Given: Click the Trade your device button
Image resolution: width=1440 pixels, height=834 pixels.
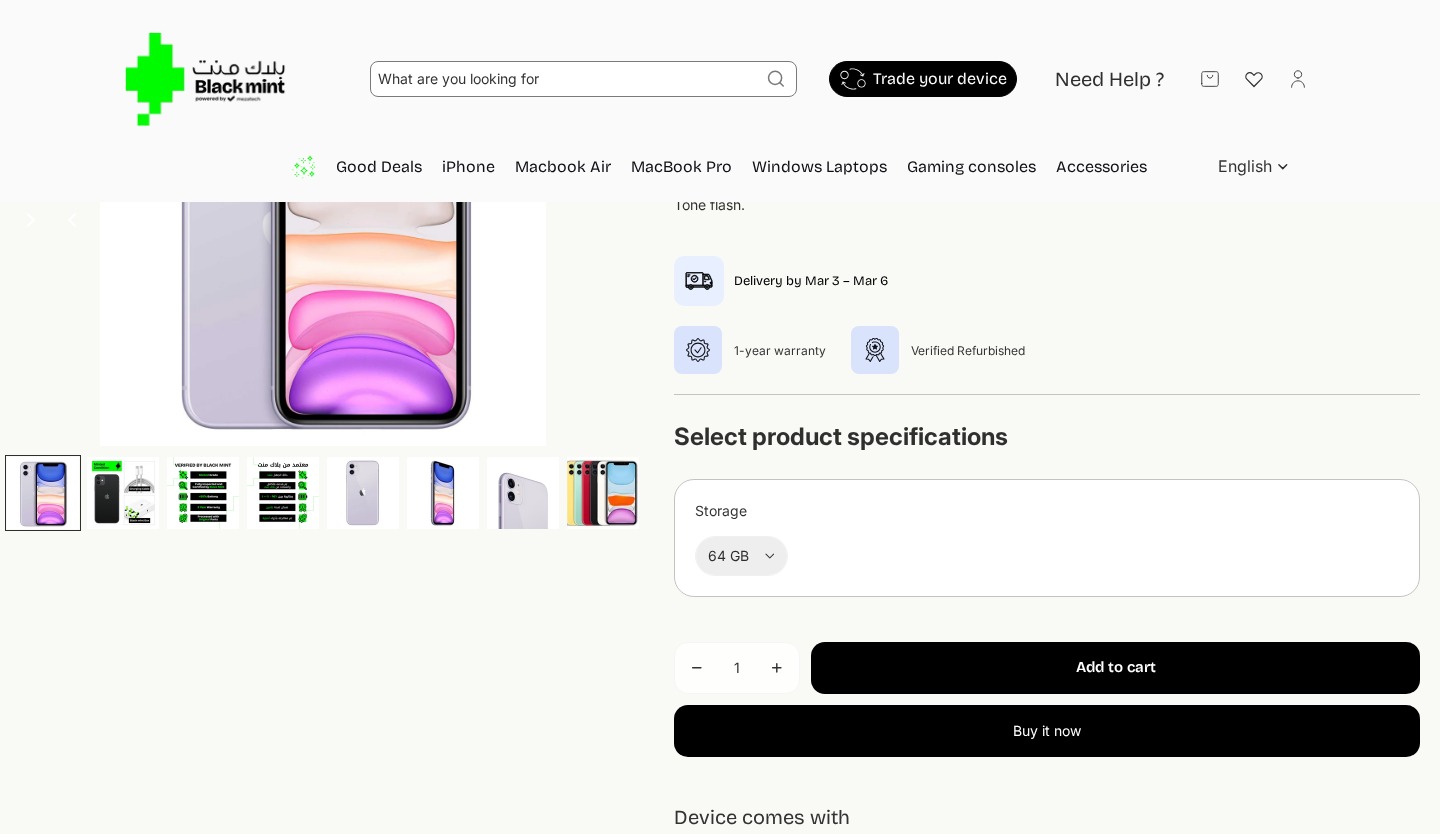Looking at the screenshot, I should [x=922, y=79].
